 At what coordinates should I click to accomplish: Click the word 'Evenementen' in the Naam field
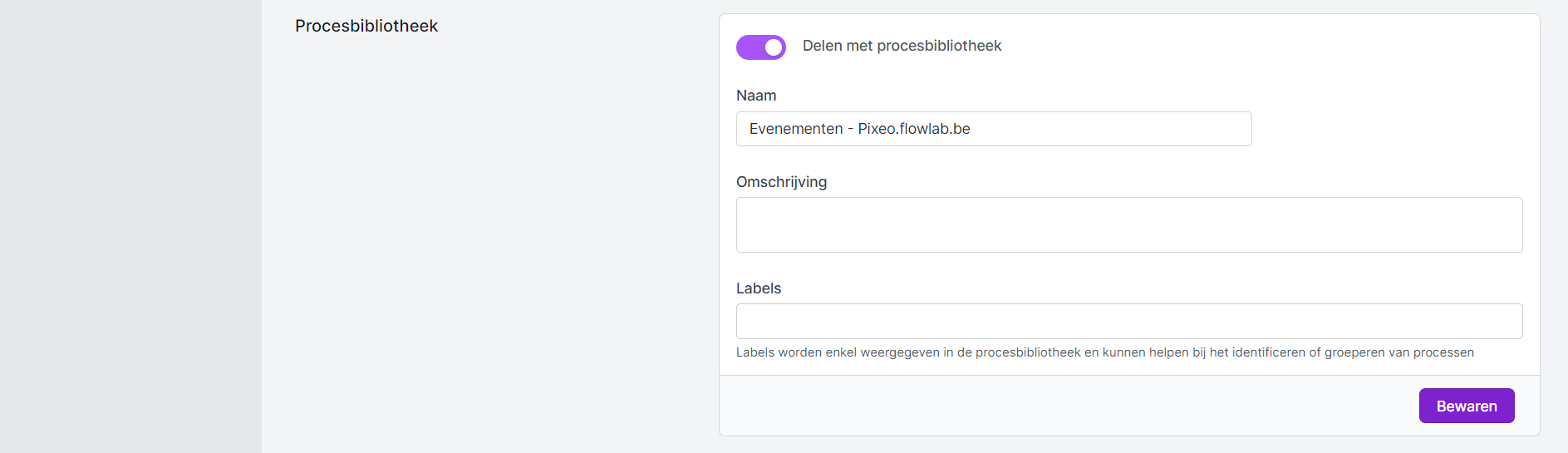click(x=795, y=129)
